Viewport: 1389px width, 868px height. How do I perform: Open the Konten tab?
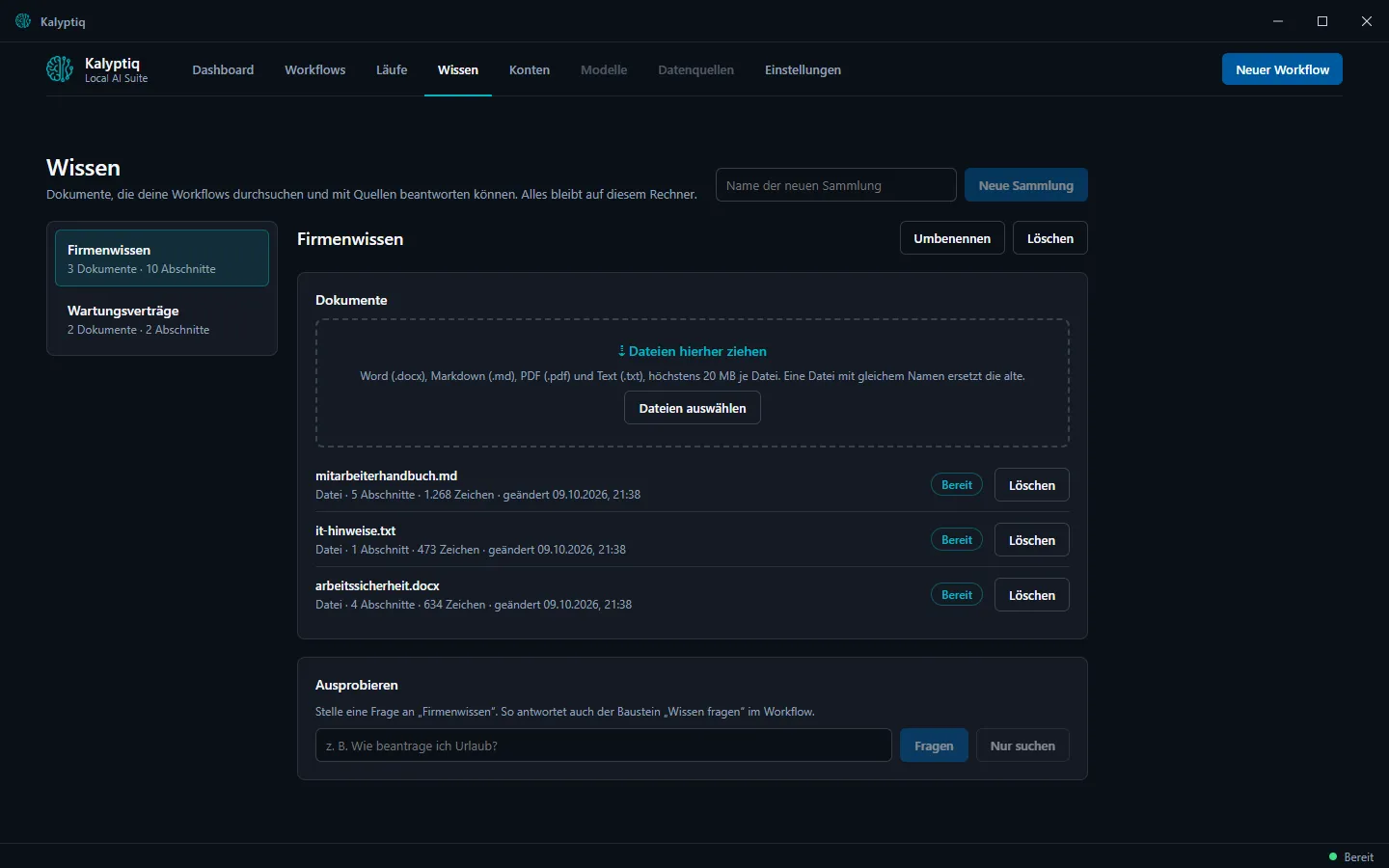[x=530, y=69]
